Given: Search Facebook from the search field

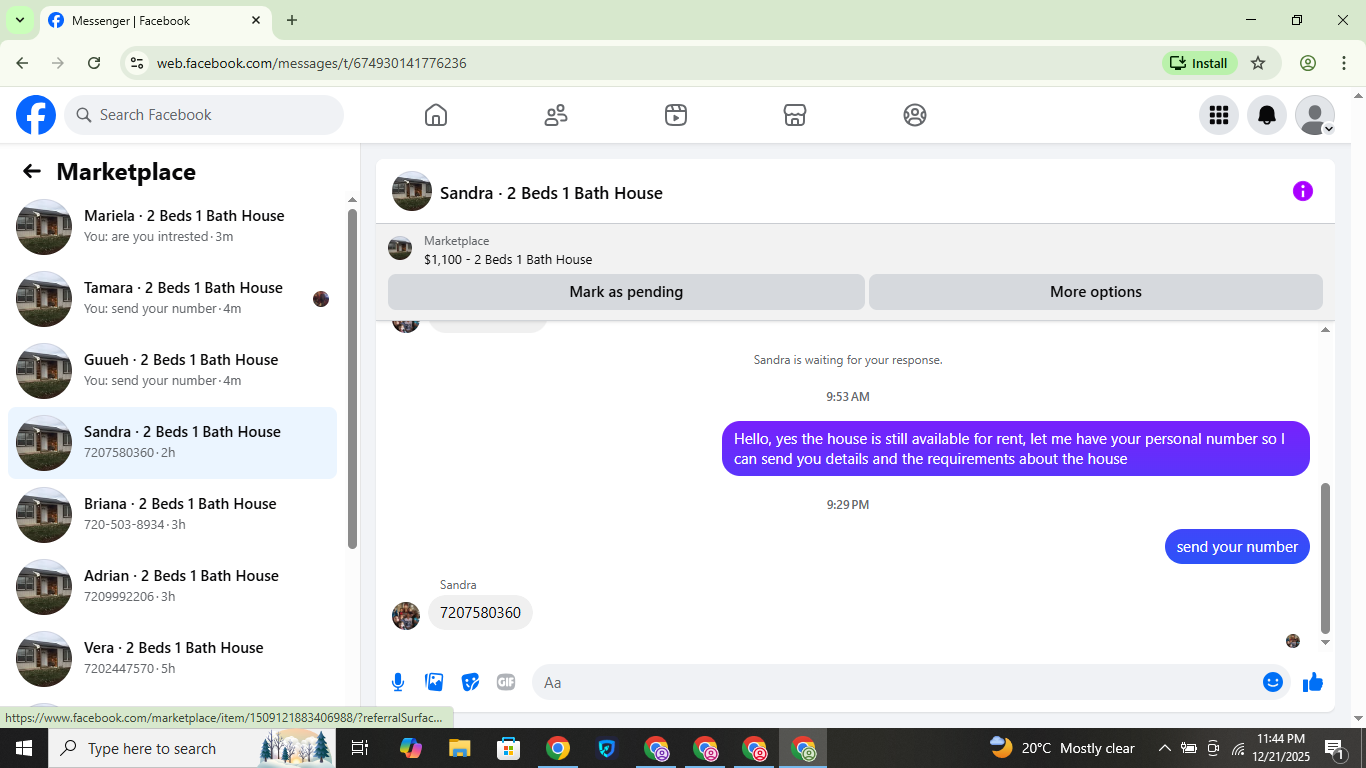Looking at the screenshot, I should pos(204,115).
